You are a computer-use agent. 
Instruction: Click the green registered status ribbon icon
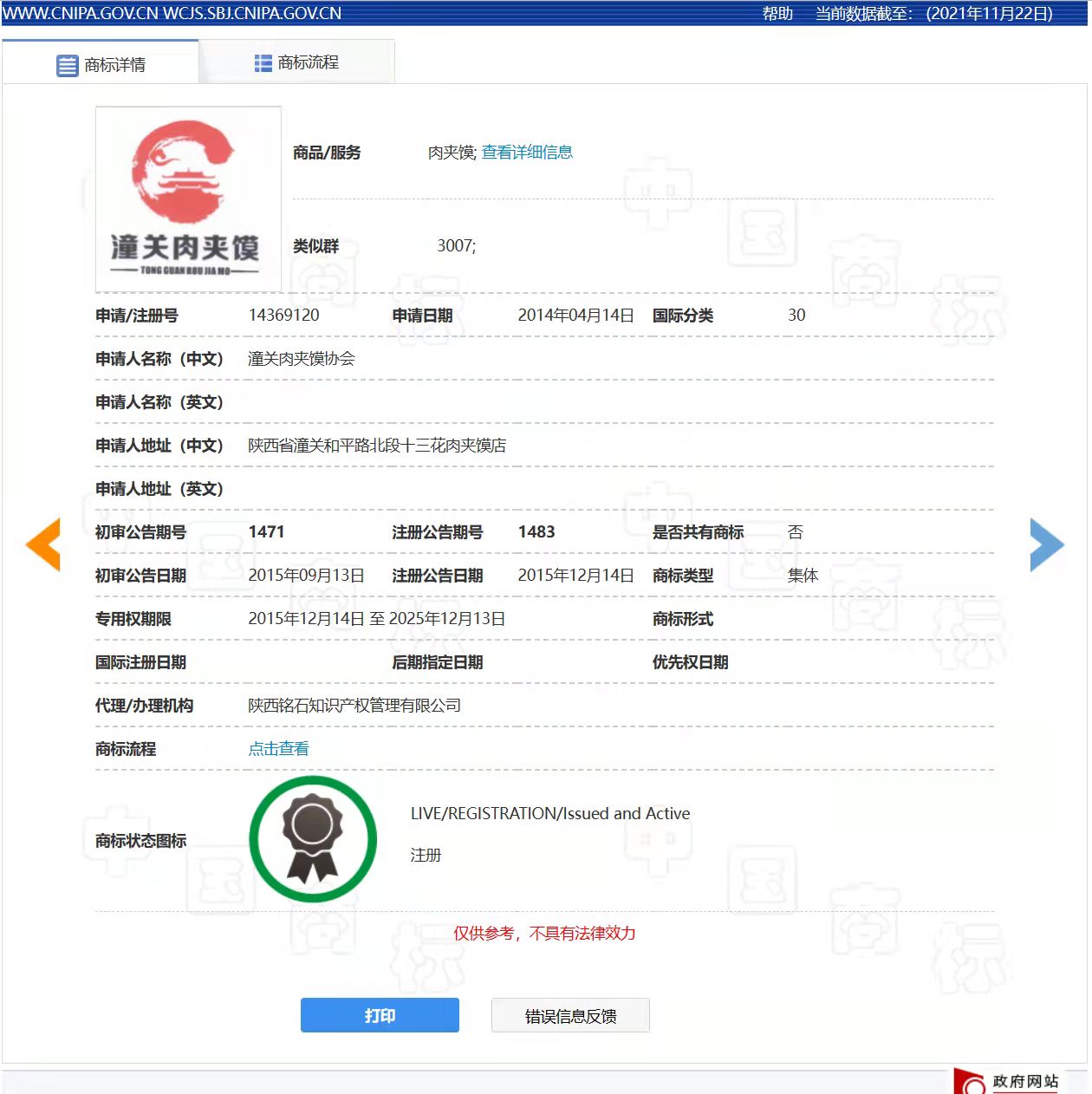pos(313,839)
